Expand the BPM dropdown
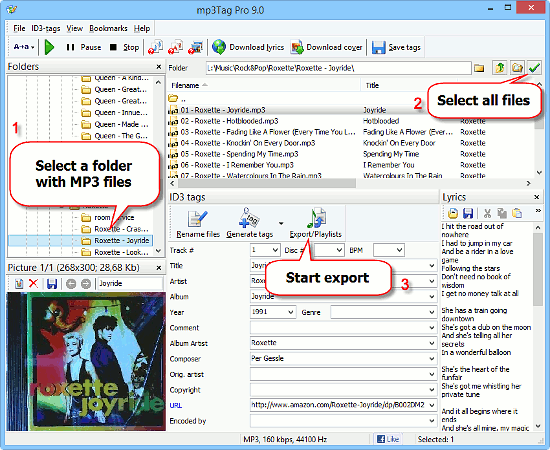 coord(399,250)
